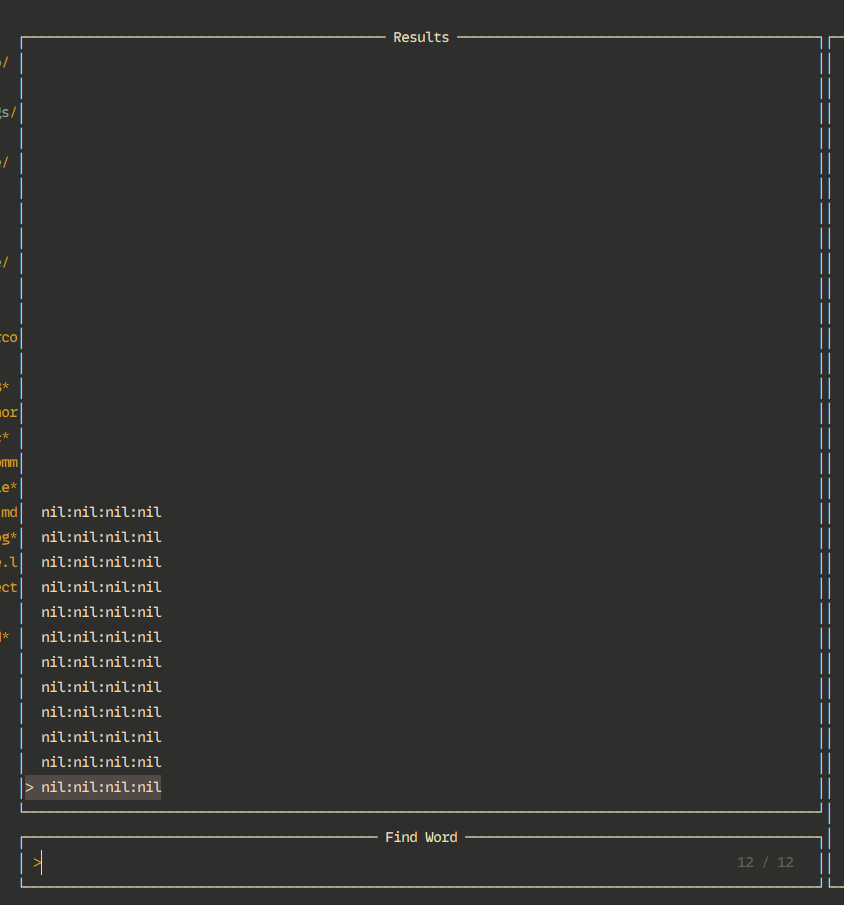Click the Results panel title
The width and height of the screenshot is (844, 905).
[421, 38]
